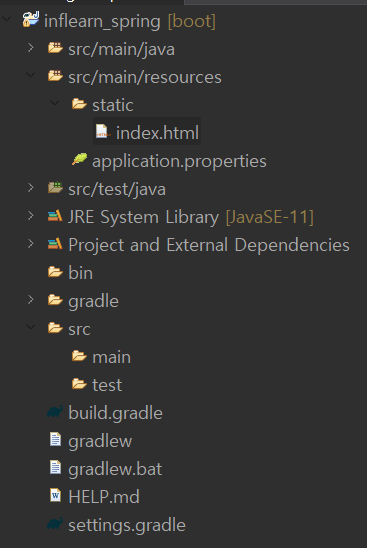The width and height of the screenshot is (367, 548).
Task: Select the build.gradle file name
Action: 115,414
